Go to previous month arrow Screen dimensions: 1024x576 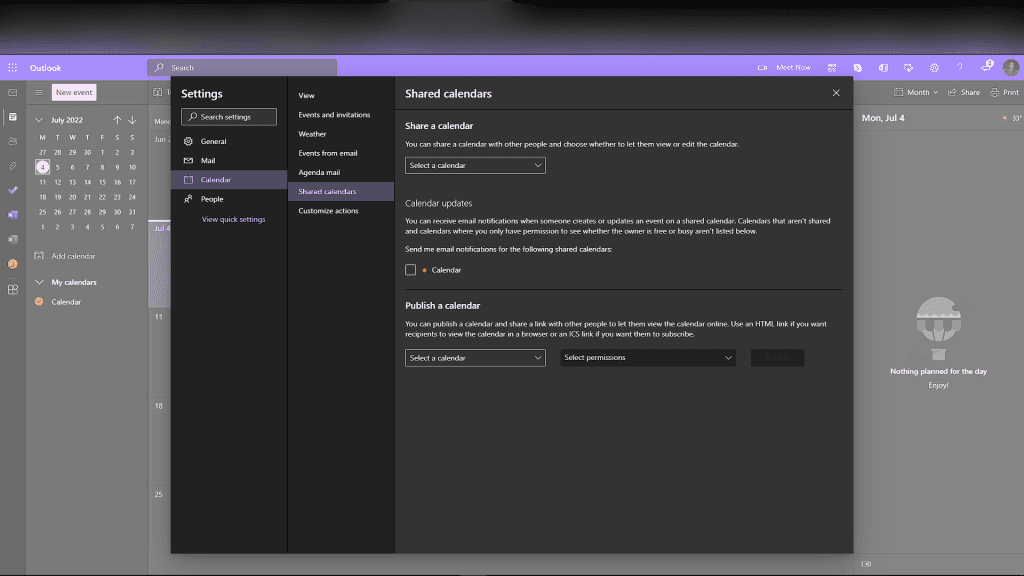pos(117,120)
